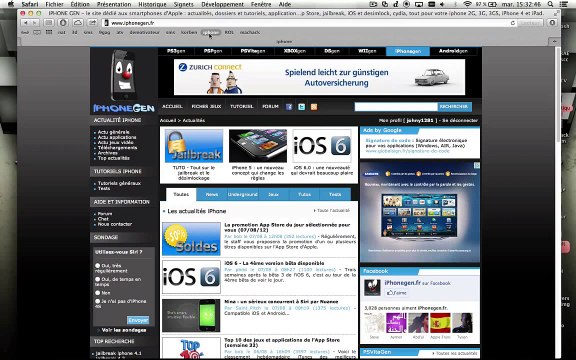Screen dimensions: 576x360
Task: Open iPhoneGen Twitter icon in nav bar
Action: (x=302, y=107)
